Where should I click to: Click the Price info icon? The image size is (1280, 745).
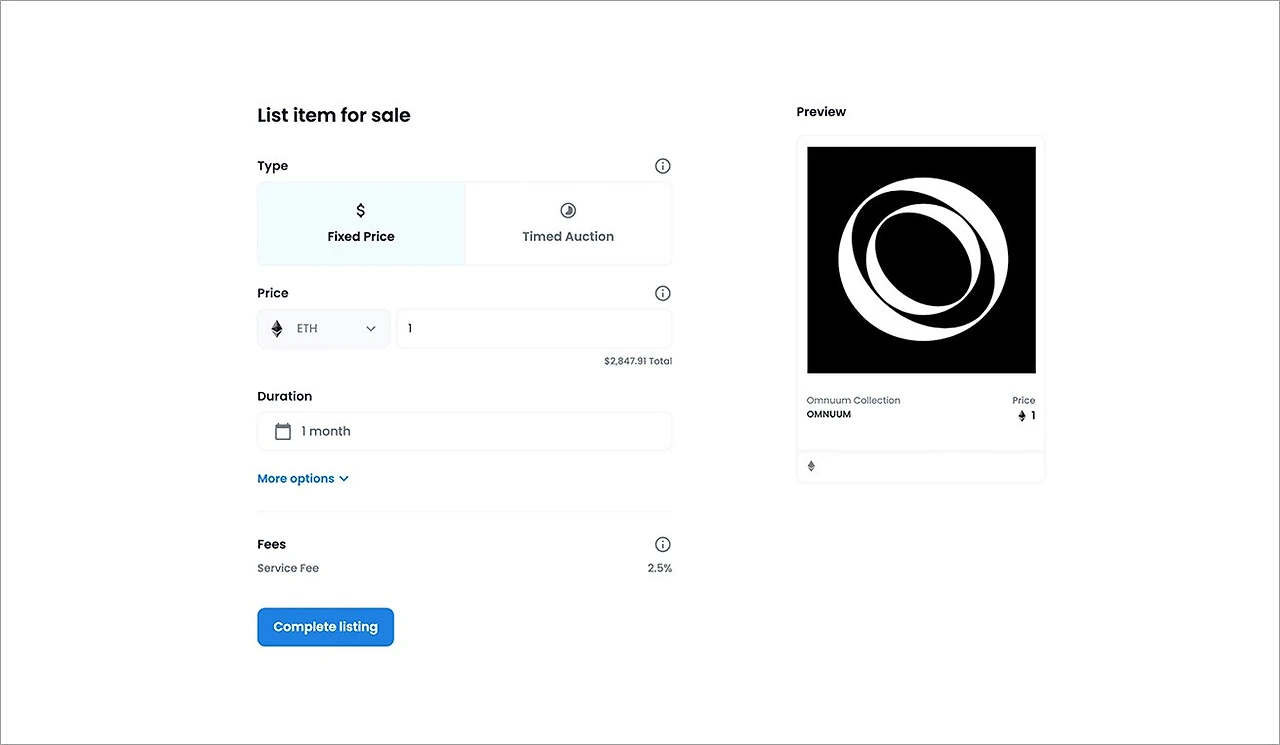pos(662,293)
